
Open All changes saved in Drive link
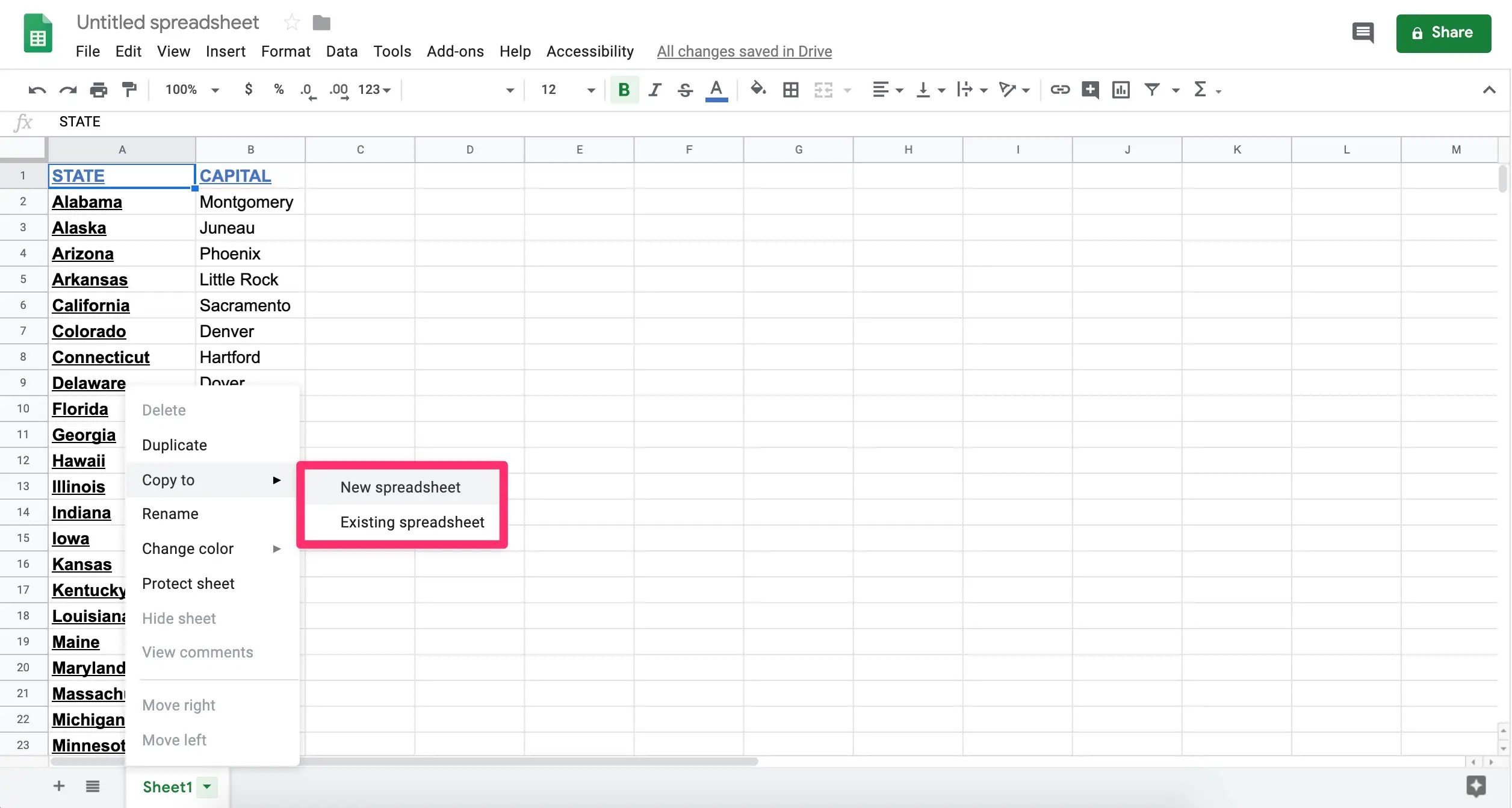[744, 51]
